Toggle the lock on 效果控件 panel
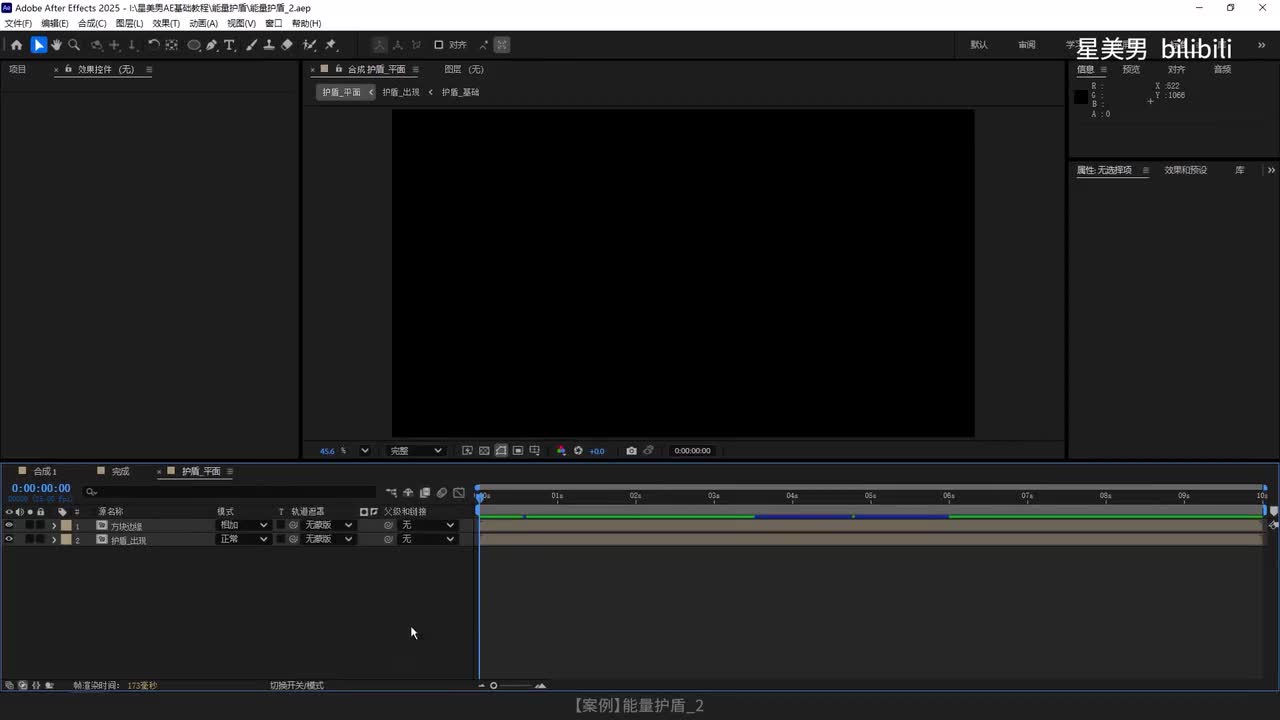This screenshot has height=720, width=1280. [x=68, y=70]
